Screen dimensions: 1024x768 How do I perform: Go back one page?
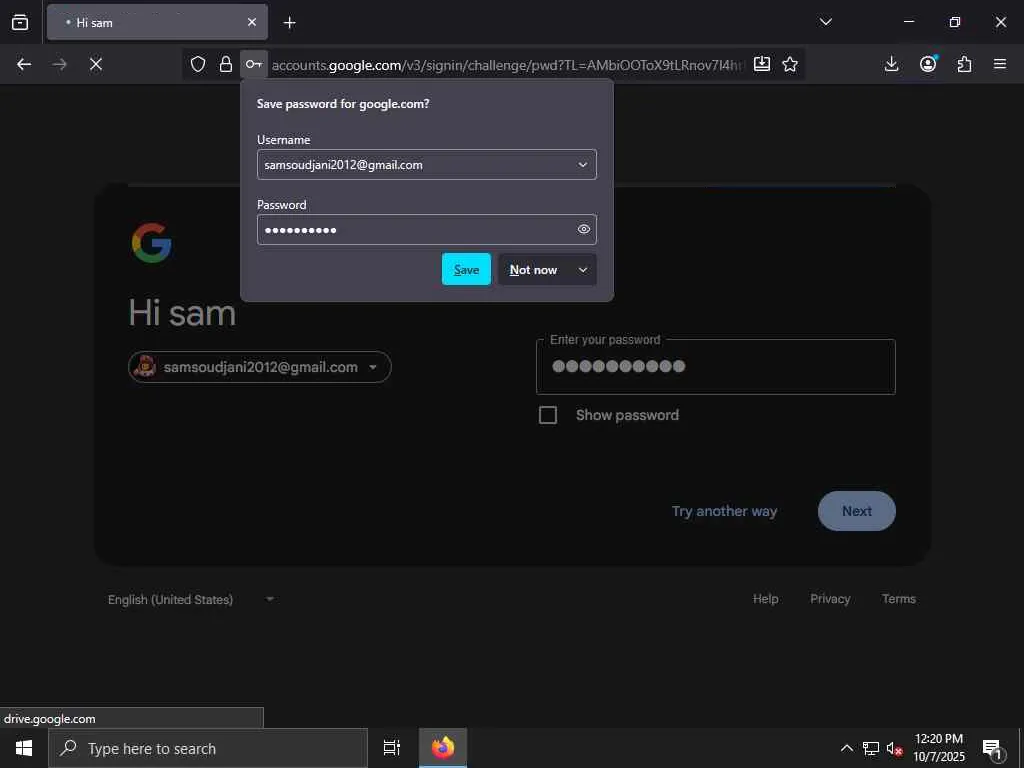coord(24,64)
